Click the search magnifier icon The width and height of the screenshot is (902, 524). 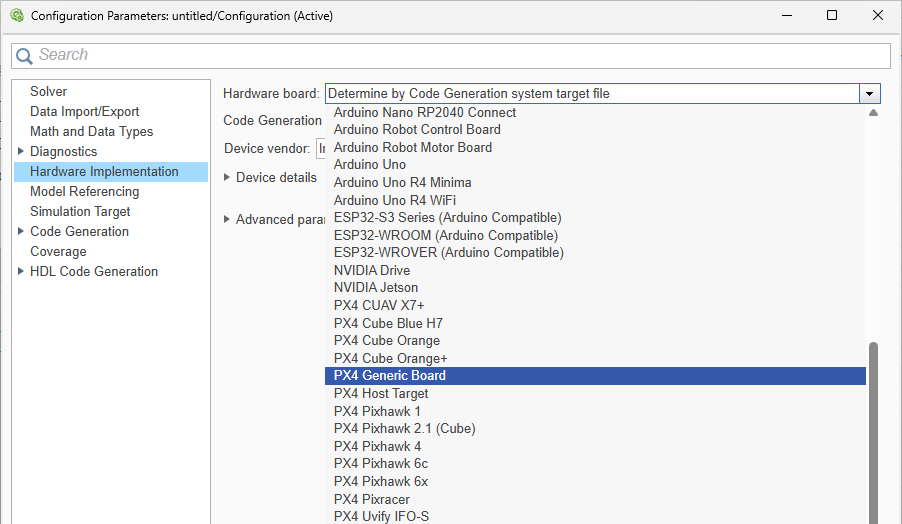click(x=24, y=56)
